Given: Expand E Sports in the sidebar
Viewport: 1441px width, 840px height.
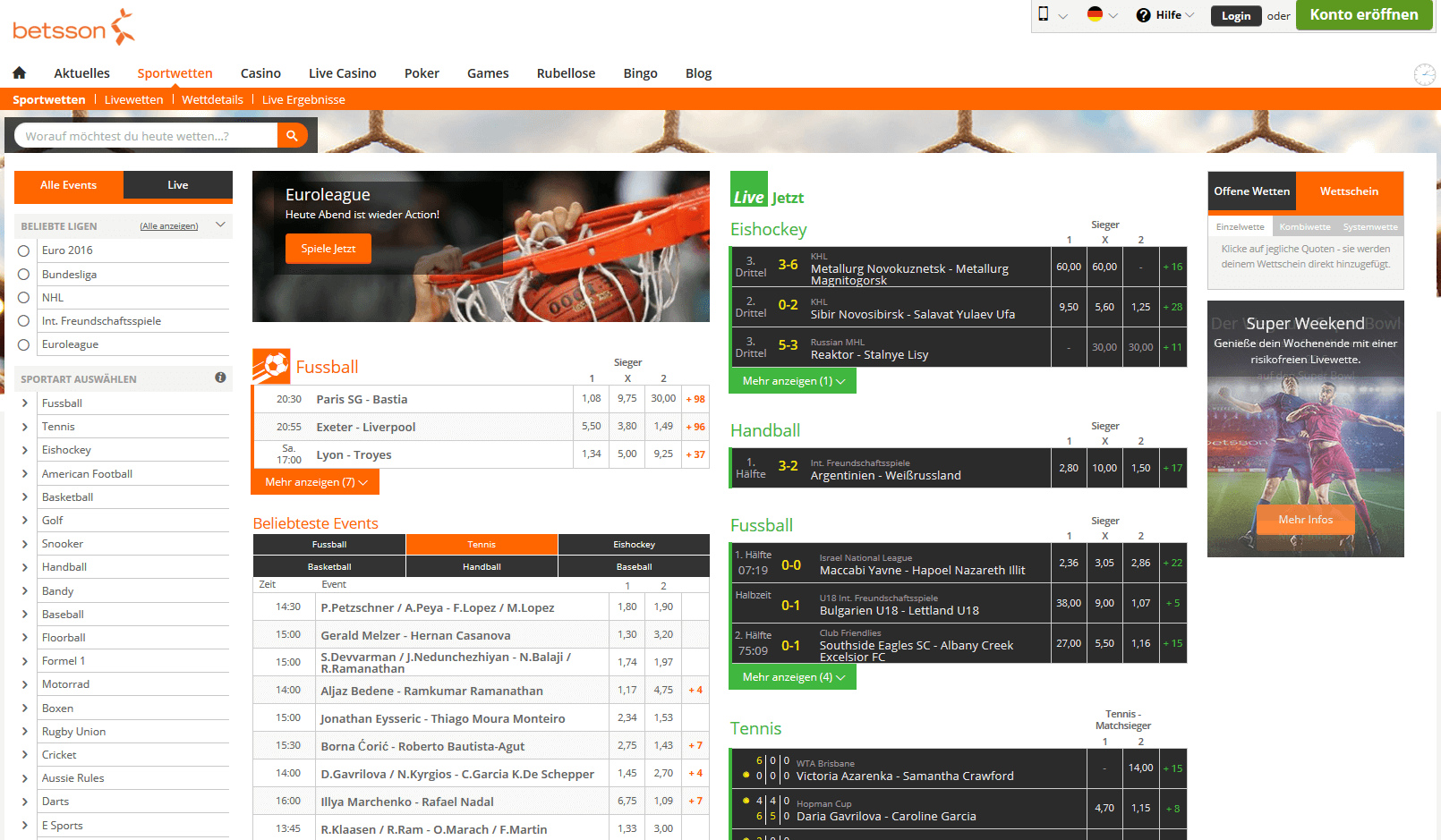Looking at the screenshot, I should (x=25, y=826).
